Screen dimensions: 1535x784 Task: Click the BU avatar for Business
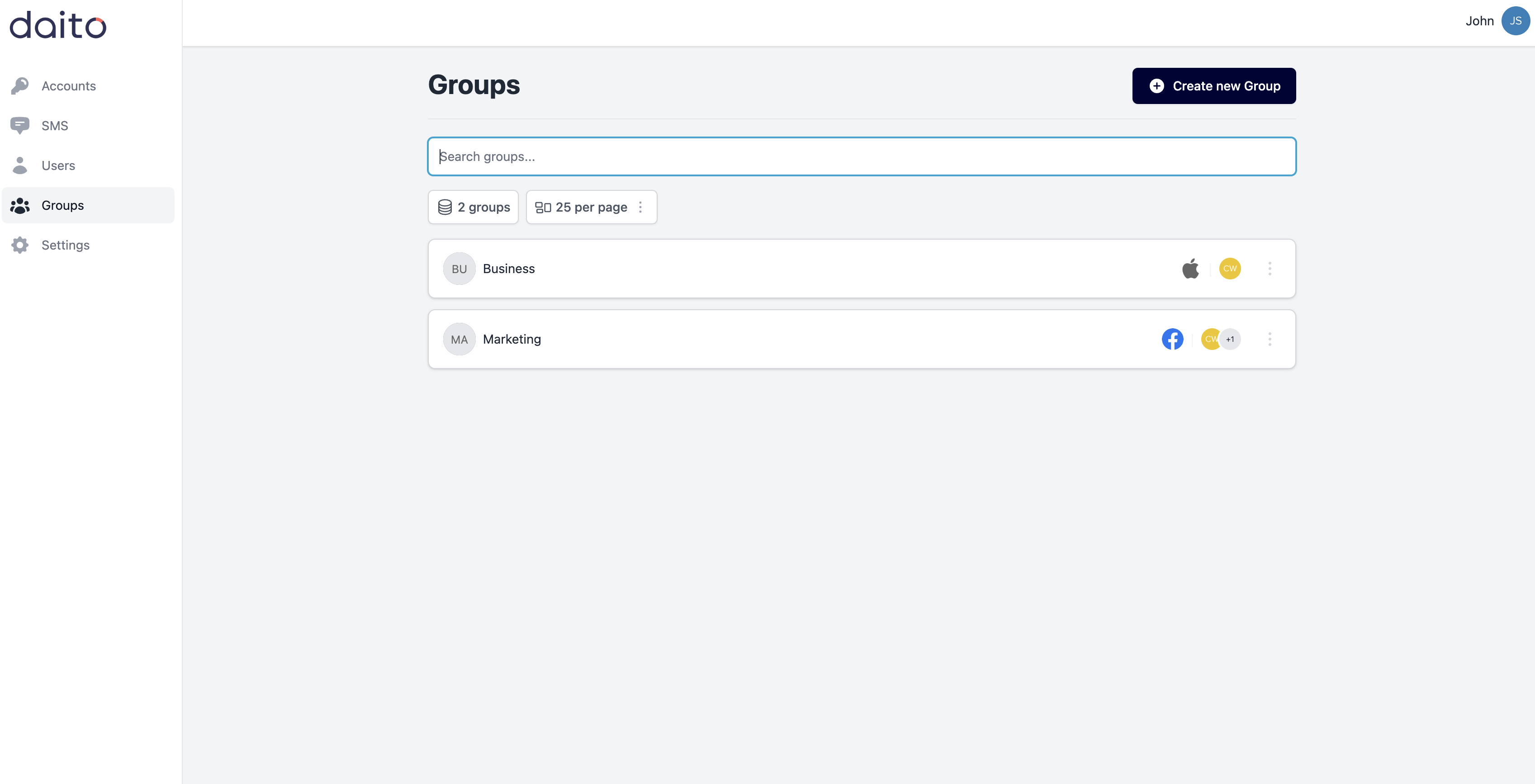460,269
